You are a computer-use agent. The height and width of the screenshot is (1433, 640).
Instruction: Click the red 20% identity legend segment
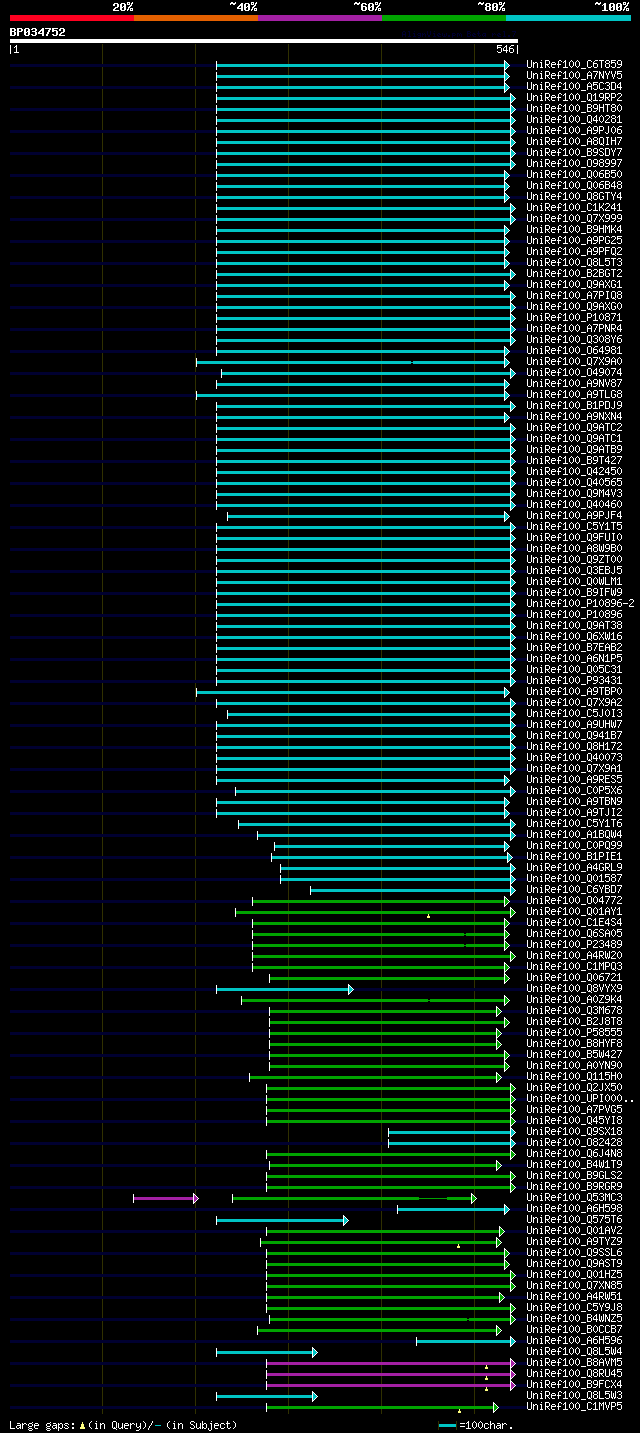point(72,18)
